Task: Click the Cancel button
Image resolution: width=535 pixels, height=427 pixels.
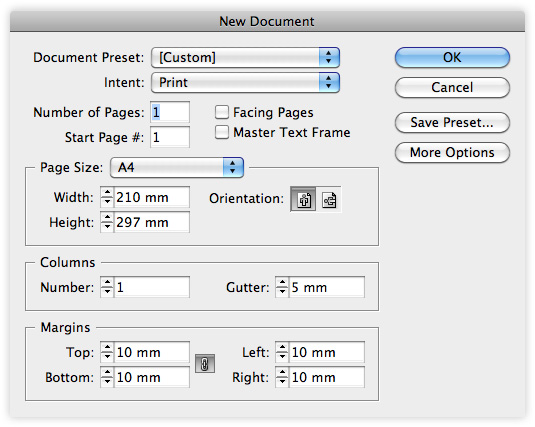Action: coord(452,87)
